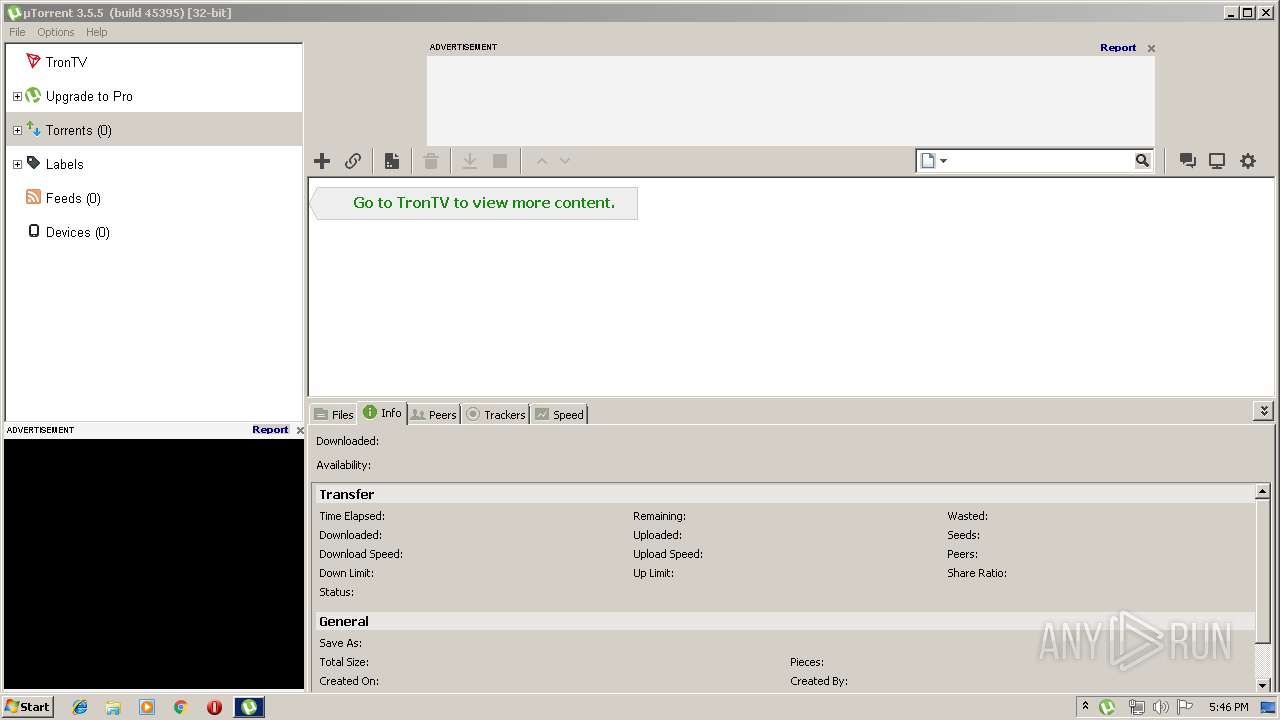Click Report link on top advertisement
1280x720 pixels.
[x=1118, y=48]
